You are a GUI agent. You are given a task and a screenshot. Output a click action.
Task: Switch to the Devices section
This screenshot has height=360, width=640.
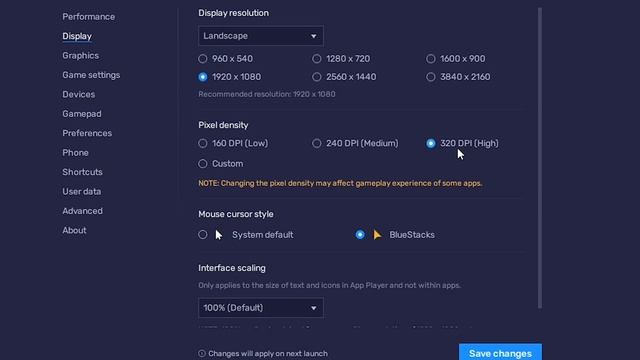tap(78, 94)
